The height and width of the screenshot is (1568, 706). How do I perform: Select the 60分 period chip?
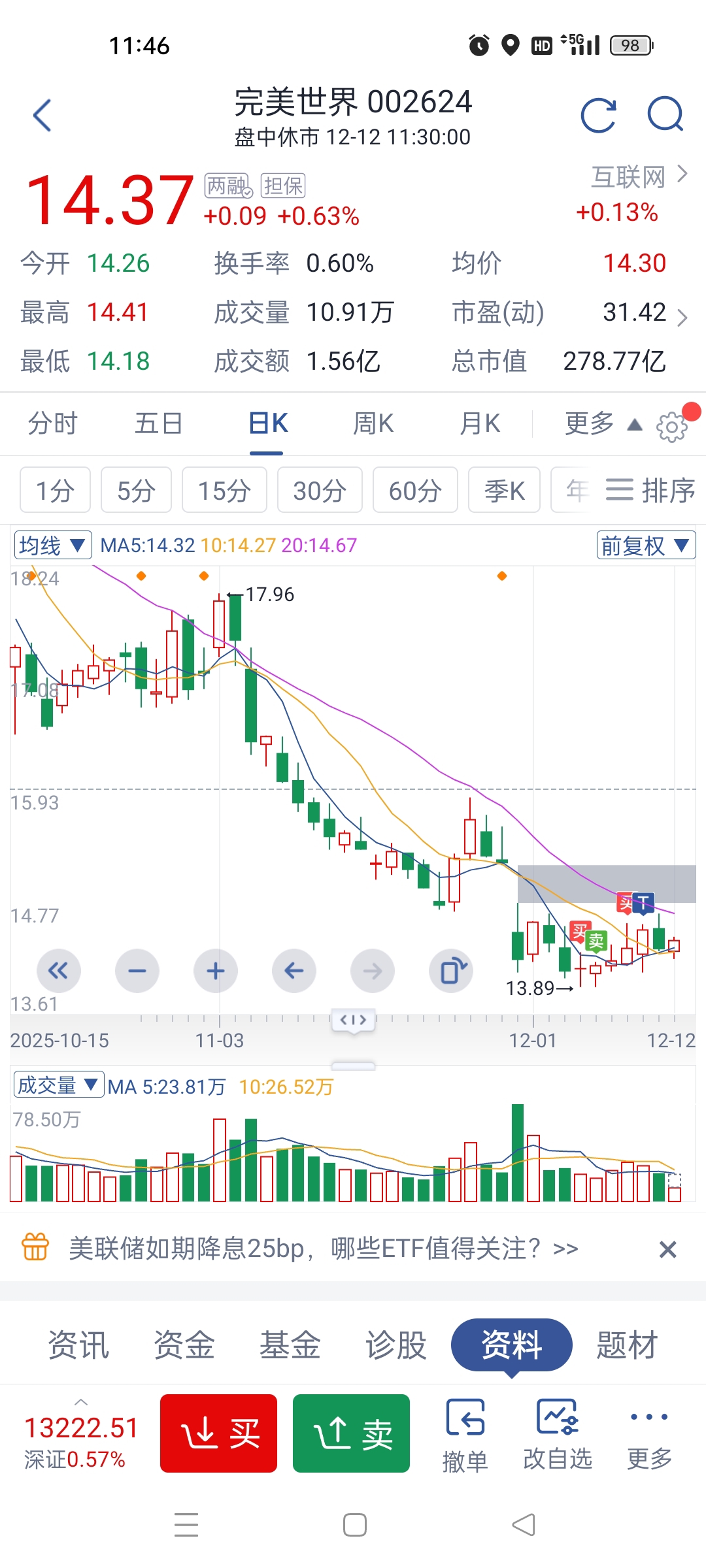coord(415,490)
